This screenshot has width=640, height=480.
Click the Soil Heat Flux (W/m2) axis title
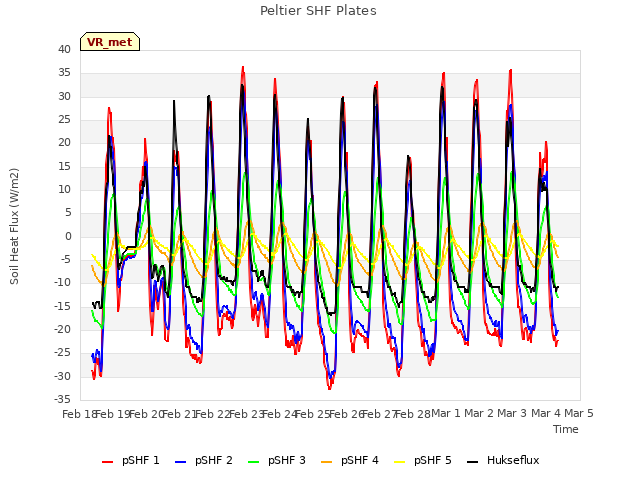point(14,226)
